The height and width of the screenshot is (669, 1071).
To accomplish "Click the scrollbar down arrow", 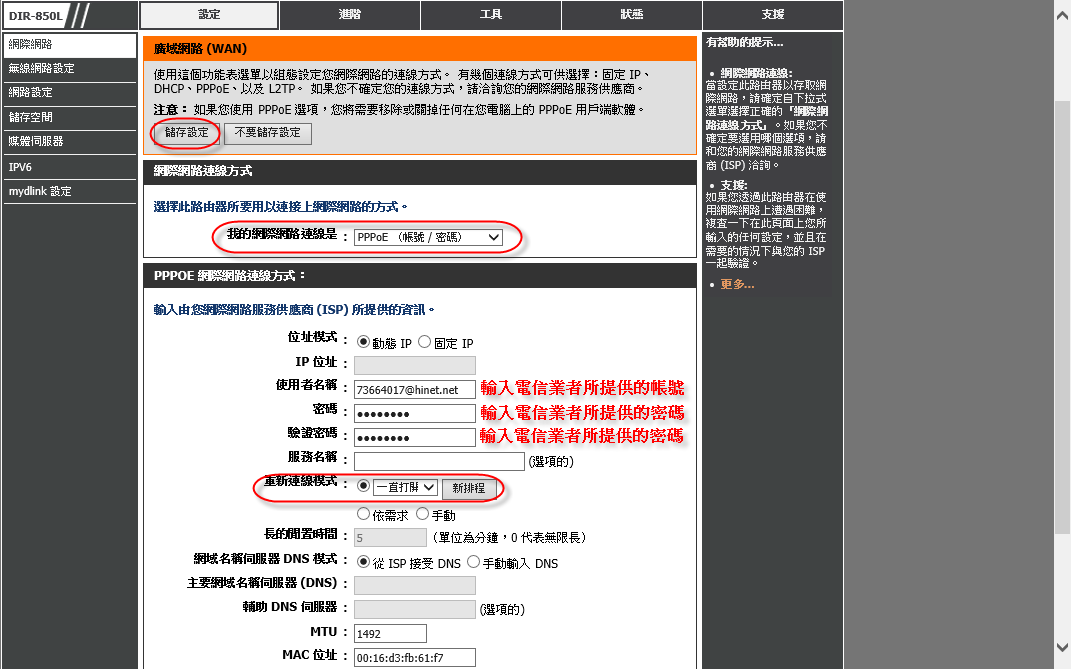I will (x=1062, y=647).
